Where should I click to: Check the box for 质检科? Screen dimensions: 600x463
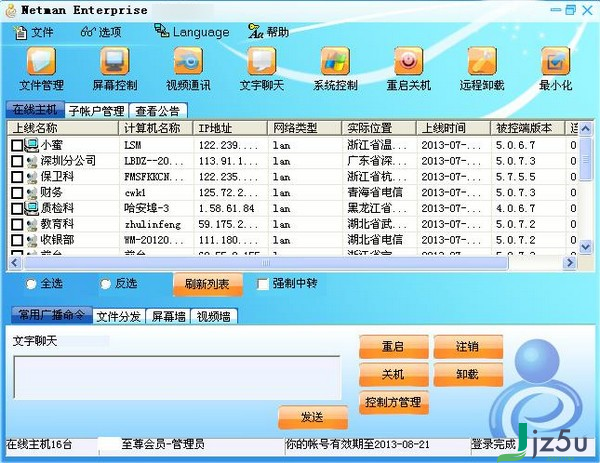[17, 209]
